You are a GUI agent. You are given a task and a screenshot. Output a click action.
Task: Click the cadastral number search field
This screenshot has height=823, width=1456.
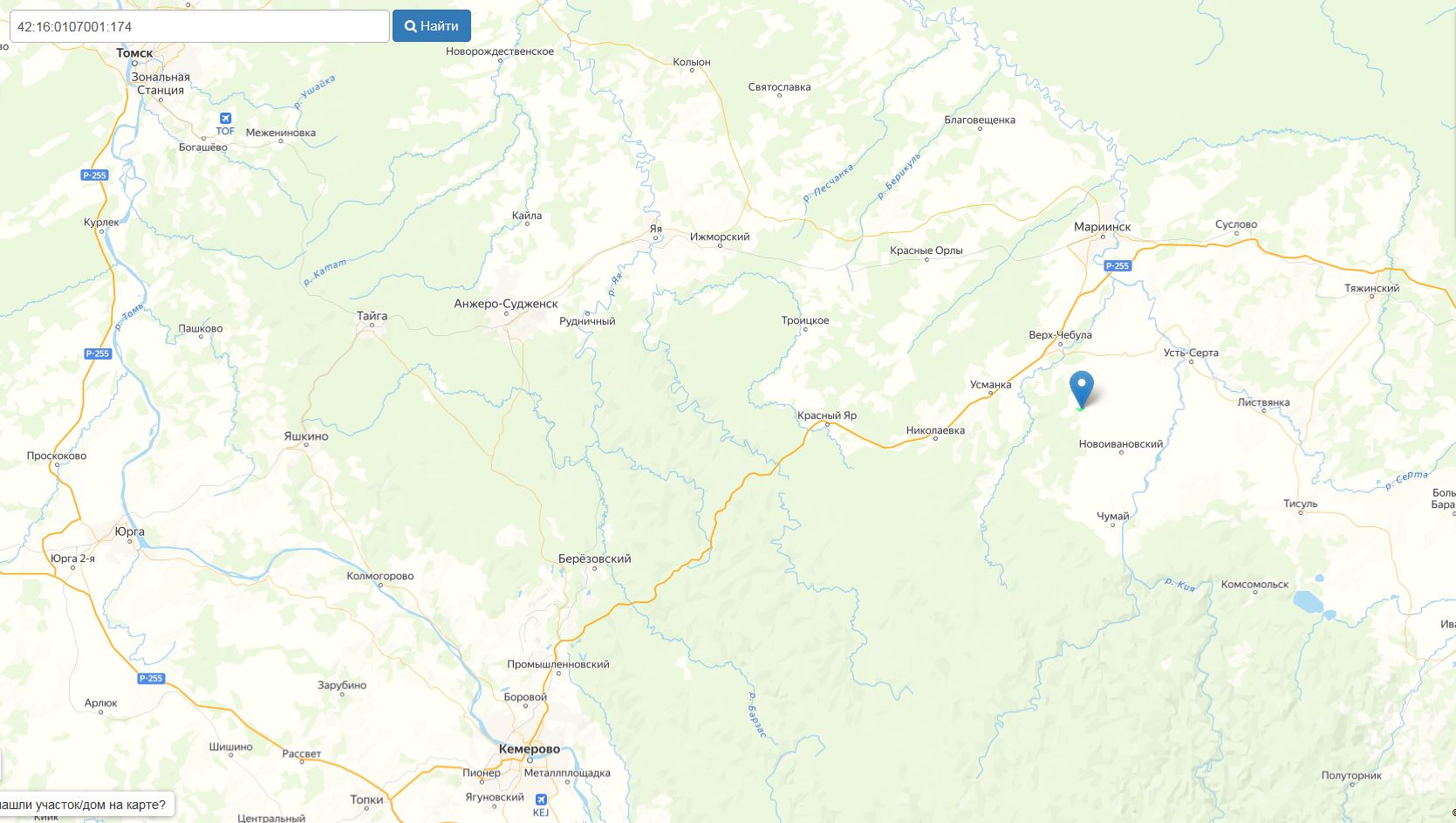199,26
